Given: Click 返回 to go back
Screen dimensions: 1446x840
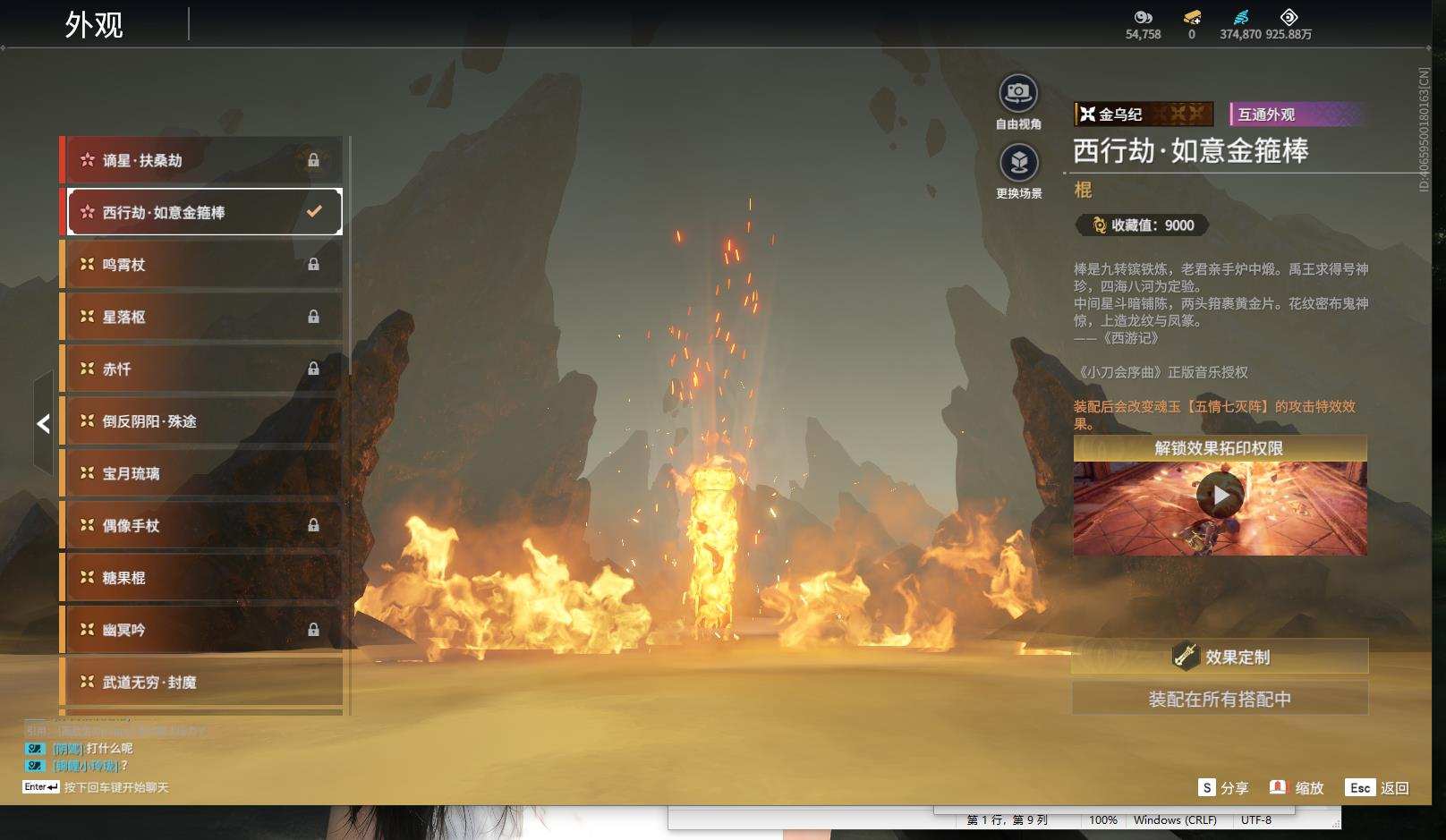Looking at the screenshot, I should point(1394,787).
